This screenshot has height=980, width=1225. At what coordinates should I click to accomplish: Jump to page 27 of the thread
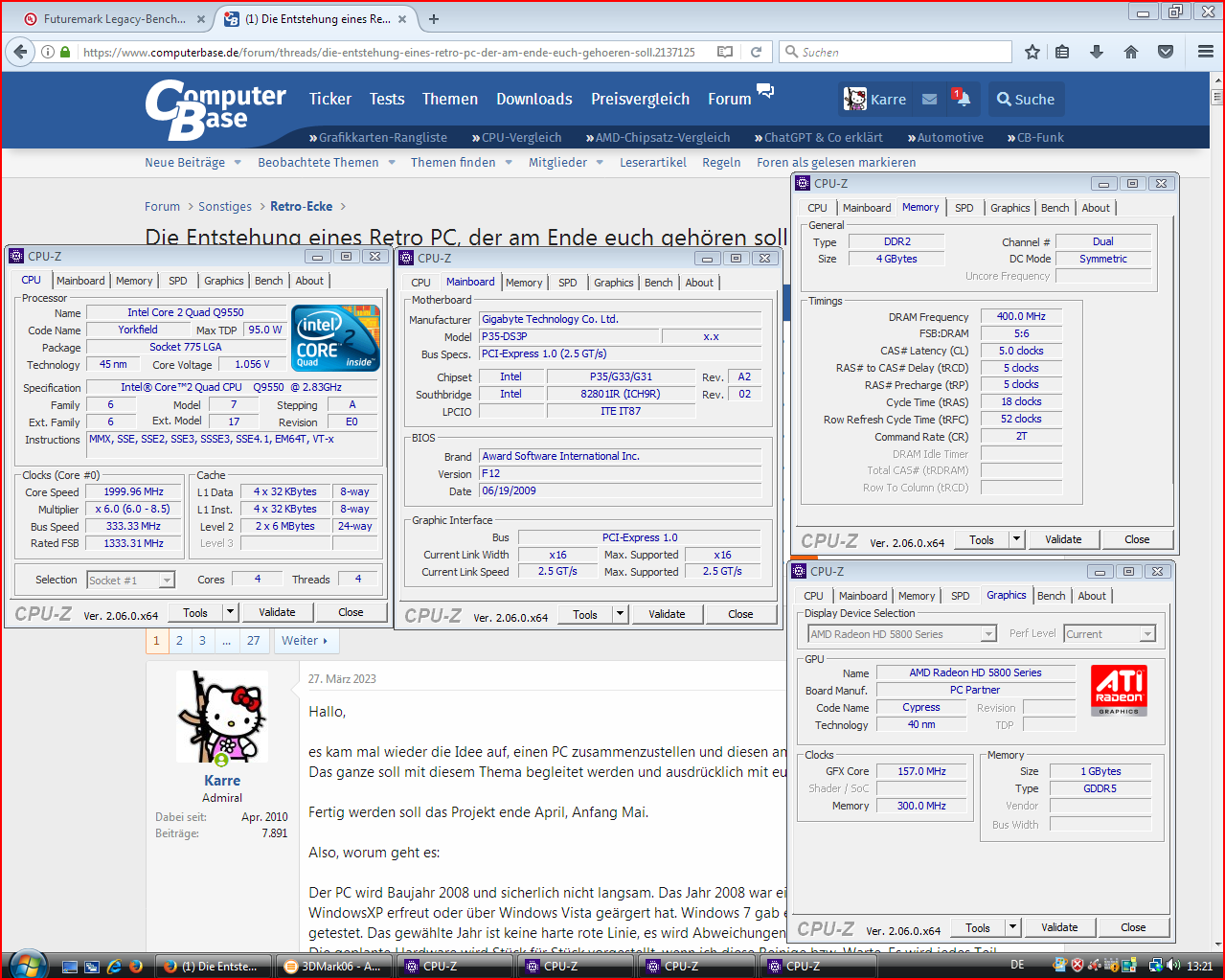pos(253,641)
